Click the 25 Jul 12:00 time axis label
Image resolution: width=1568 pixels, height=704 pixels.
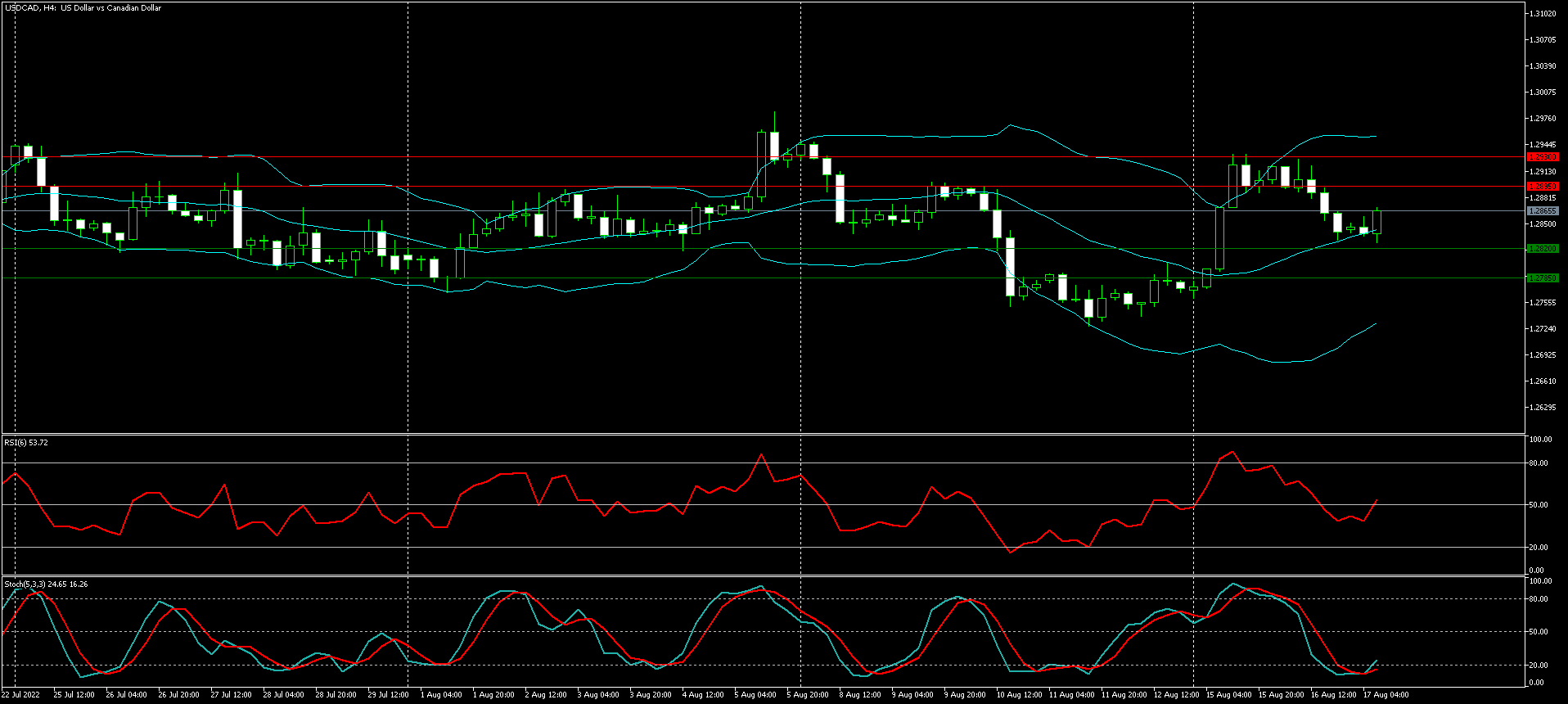74,695
